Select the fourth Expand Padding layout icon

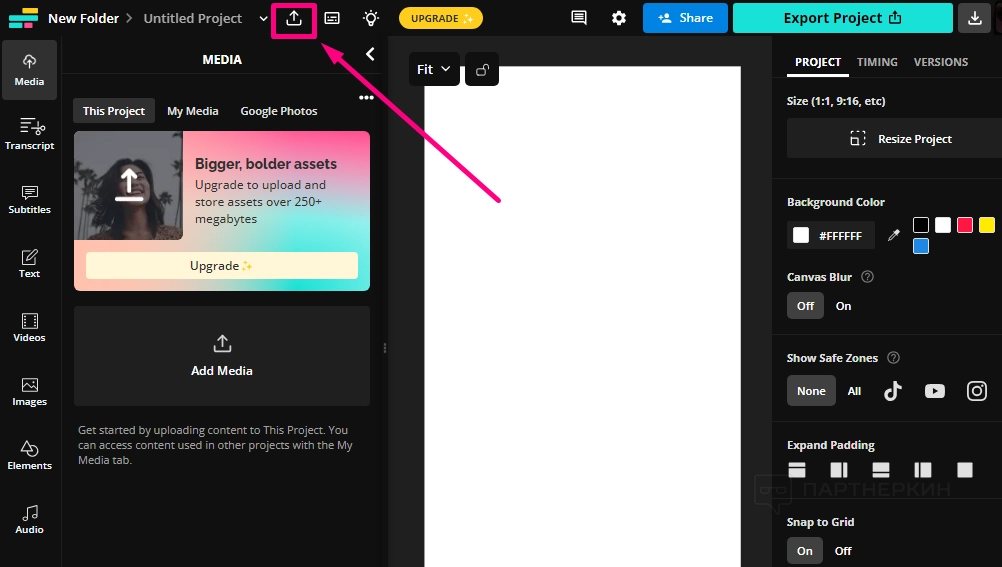(x=923, y=470)
